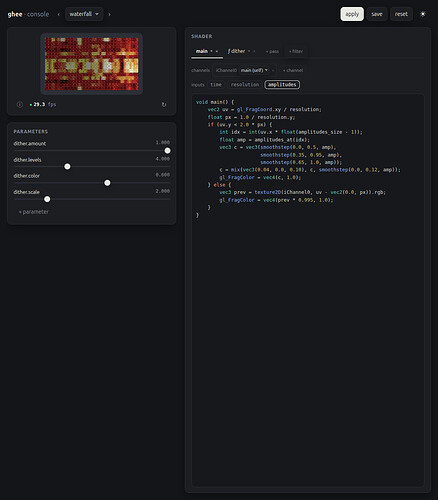Go to the next preset with the right chevron

[109, 14]
